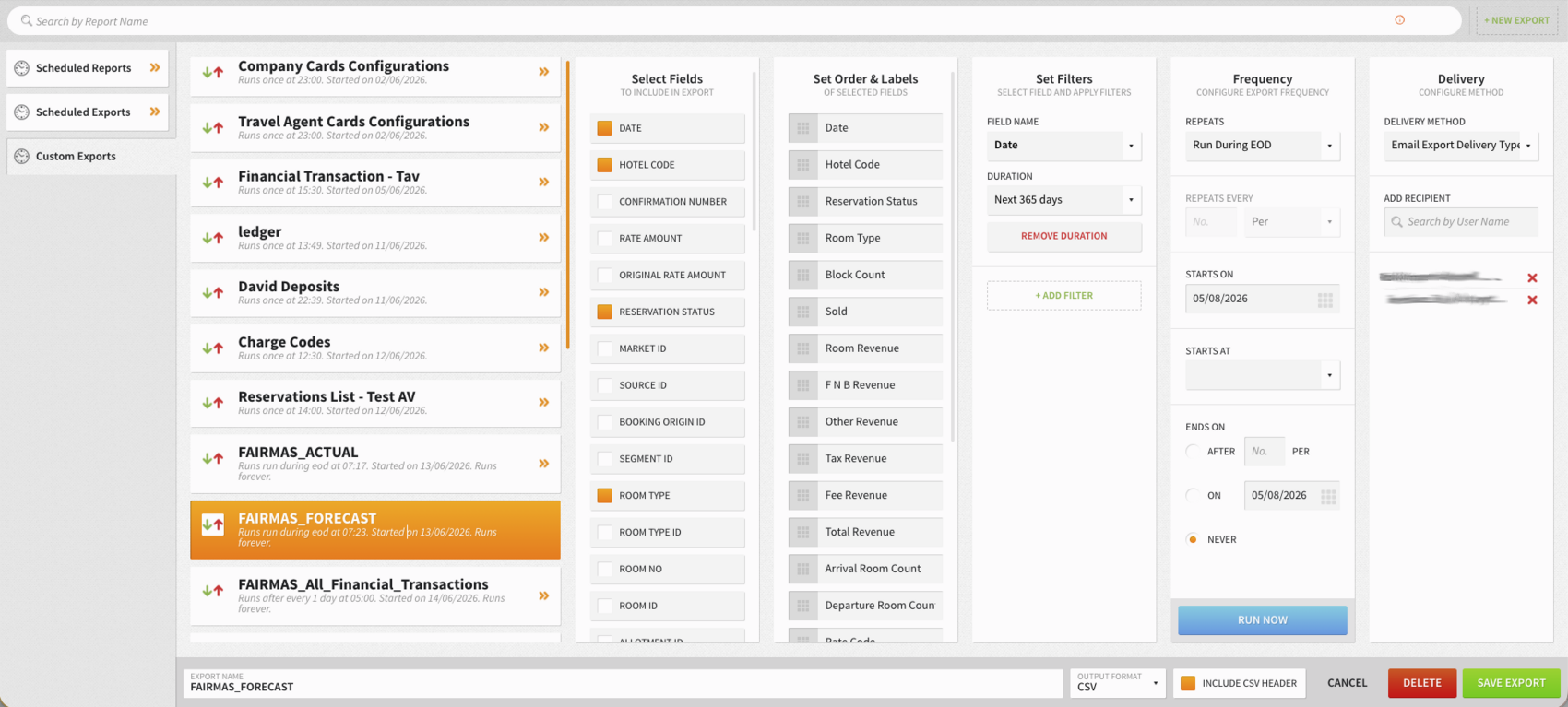Click the arrows icon for Travel Agent Cards Configurations
1568x707 pixels.
point(213,127)
